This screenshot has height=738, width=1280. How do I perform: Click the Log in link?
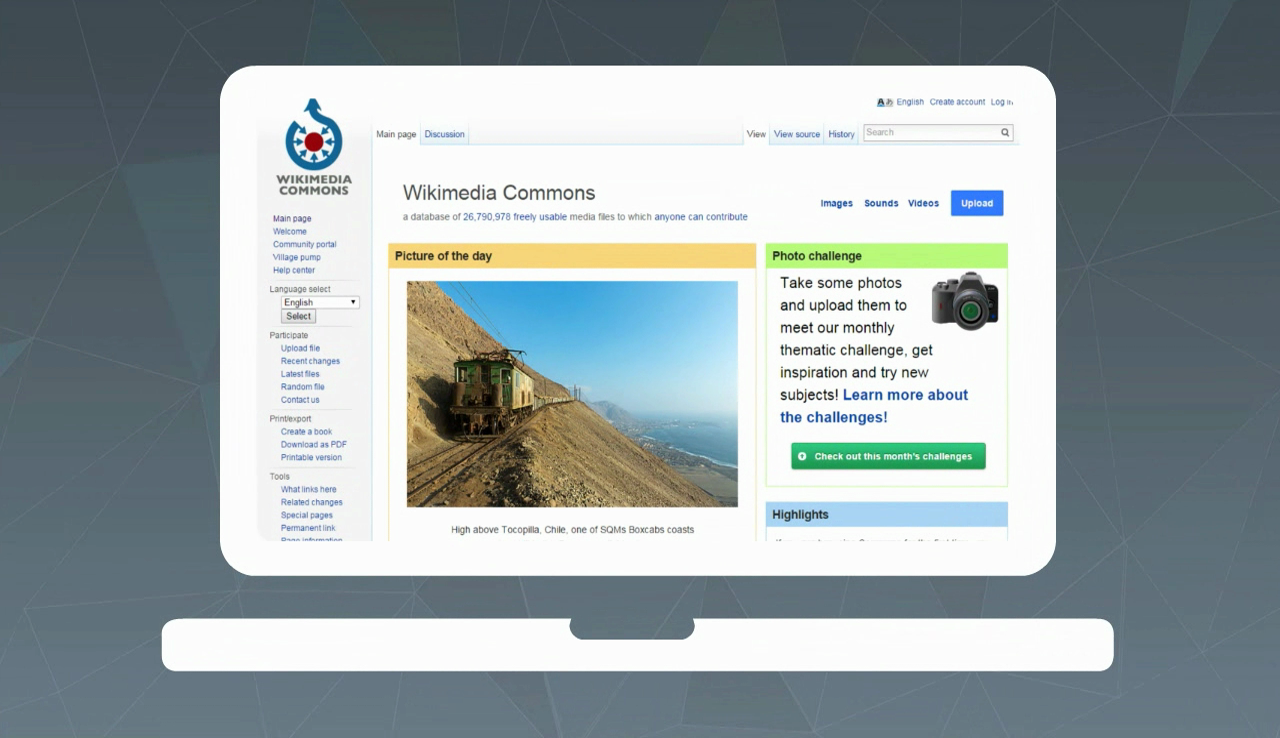coord(1002,102)
